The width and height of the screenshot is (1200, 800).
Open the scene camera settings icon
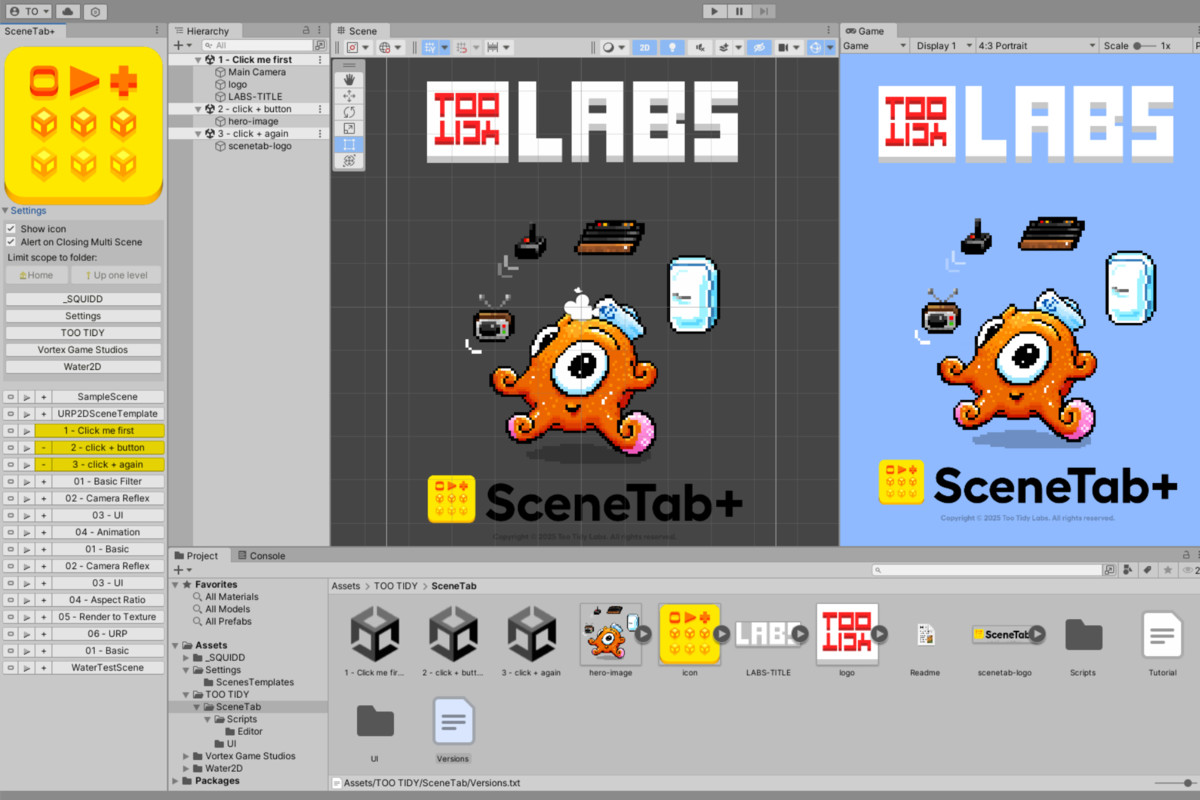click(787, 47)
